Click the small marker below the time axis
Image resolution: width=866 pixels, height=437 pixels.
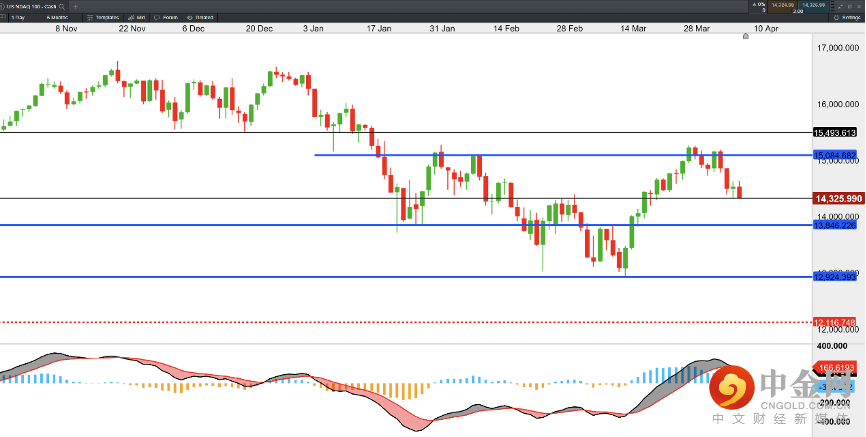745,36
